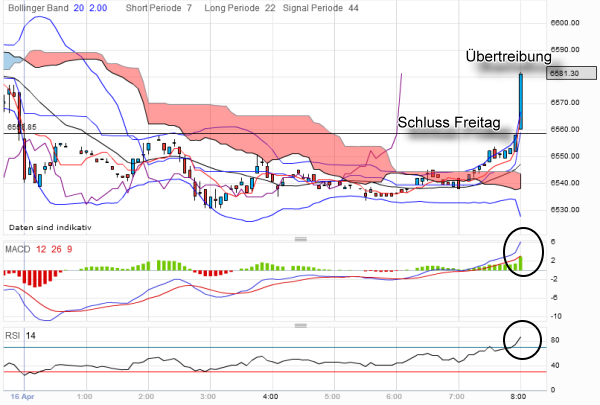Click the MACD indicator label

pyautogui.click(x=18, y=250)
